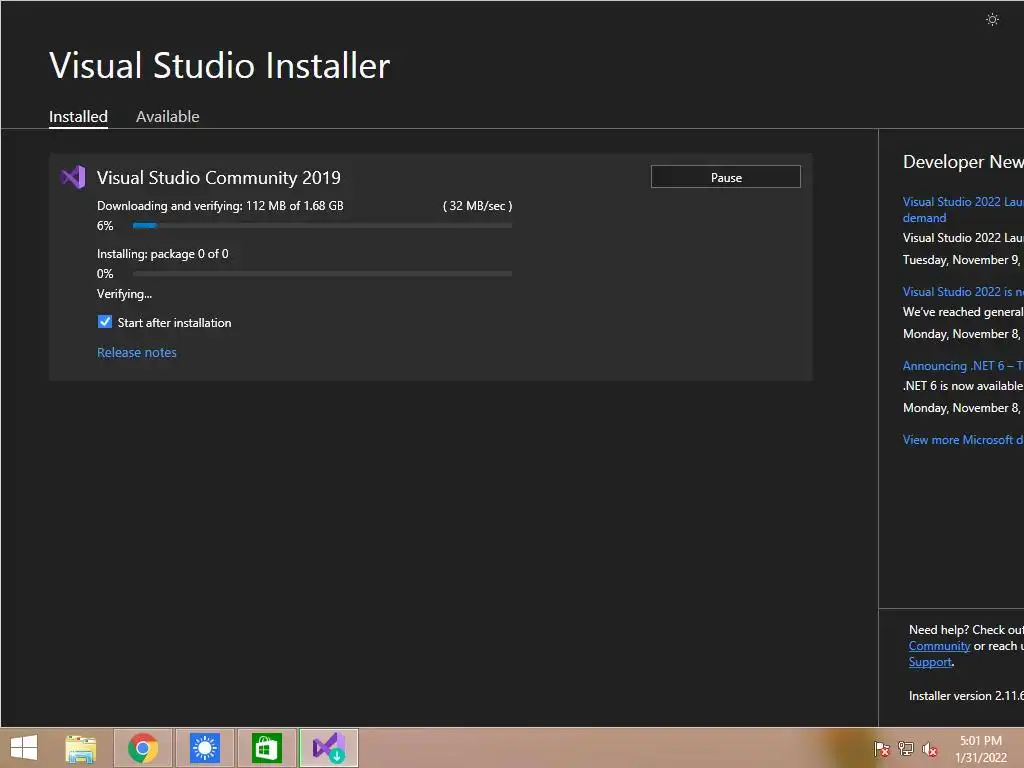This screenshot has height=768, width=1024.
Task: Click the 32 MB/sec speed text
Action: 477,206
